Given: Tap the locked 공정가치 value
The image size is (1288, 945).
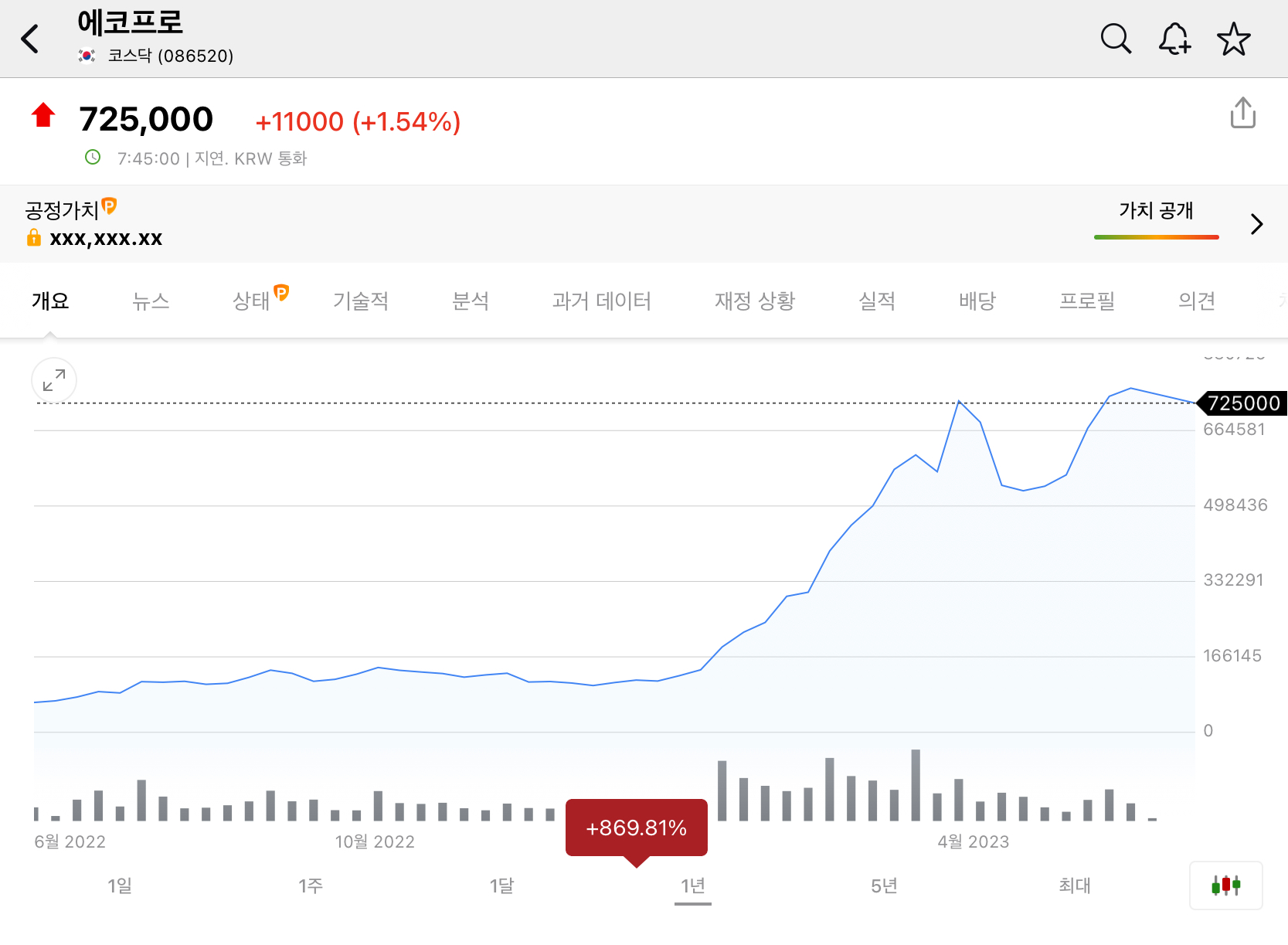Looking at the screenshot, I should [105, 238].
